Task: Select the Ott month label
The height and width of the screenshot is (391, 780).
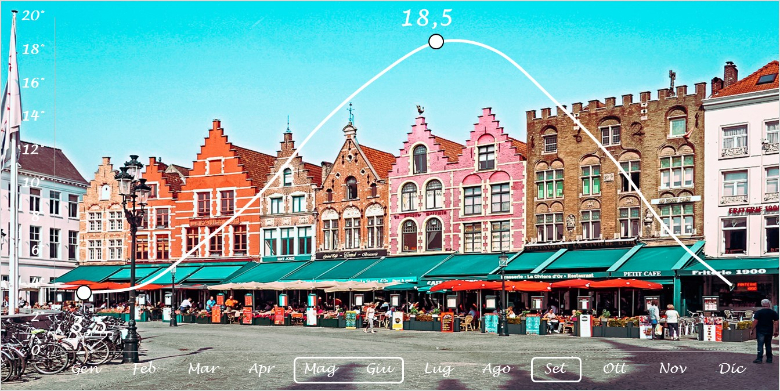Action: [x=615, y=369]
